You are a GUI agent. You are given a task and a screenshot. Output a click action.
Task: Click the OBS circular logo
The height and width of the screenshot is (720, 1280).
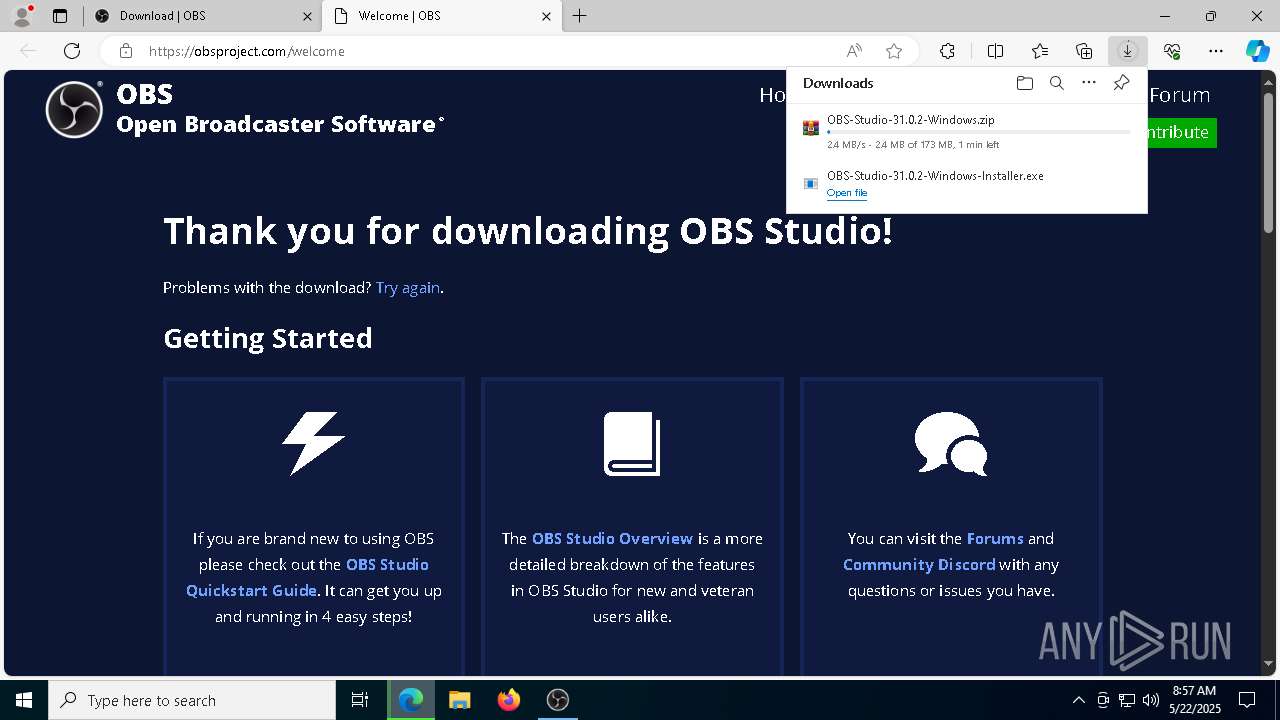point(74,109)
